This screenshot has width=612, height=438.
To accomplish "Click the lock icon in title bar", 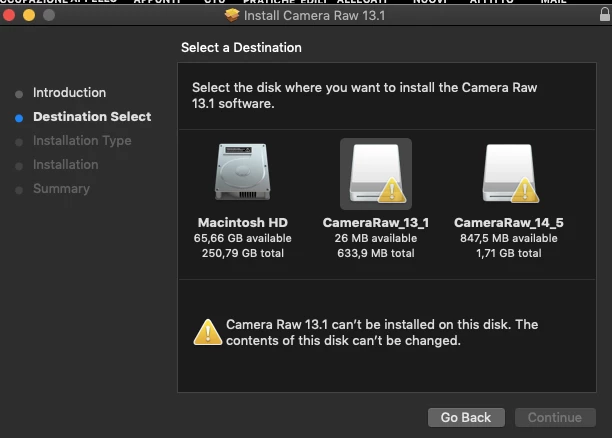I will tap(605, 15).
